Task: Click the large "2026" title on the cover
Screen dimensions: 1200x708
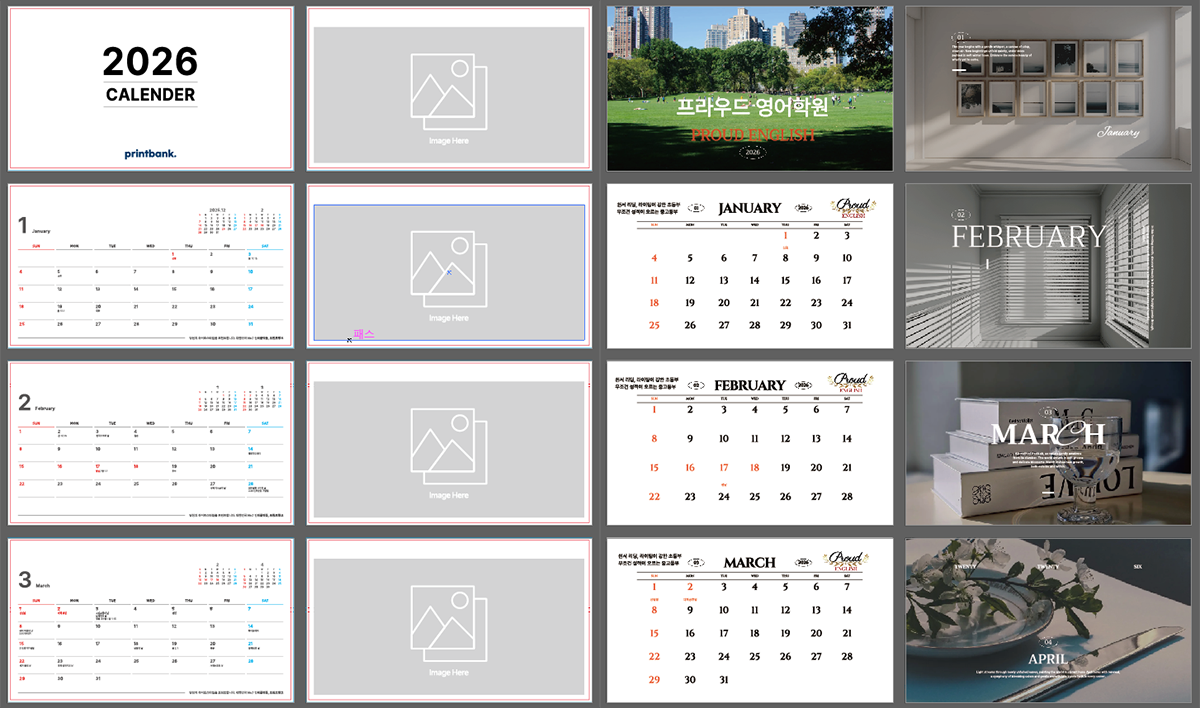Action: tap(150, 62)
